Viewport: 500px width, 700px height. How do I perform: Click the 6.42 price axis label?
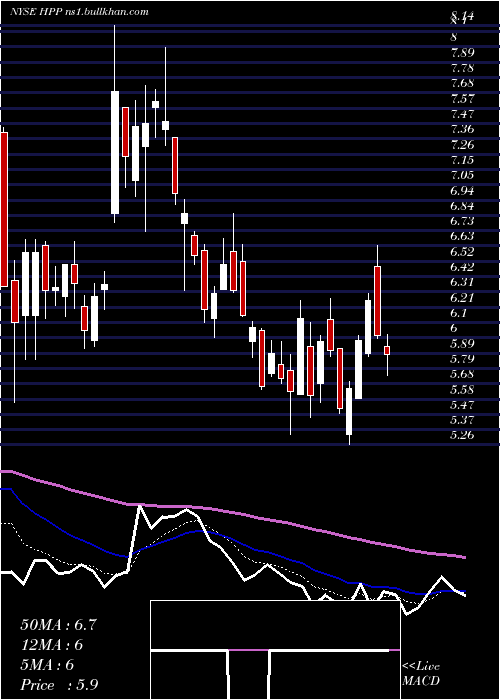coord(462,267)
